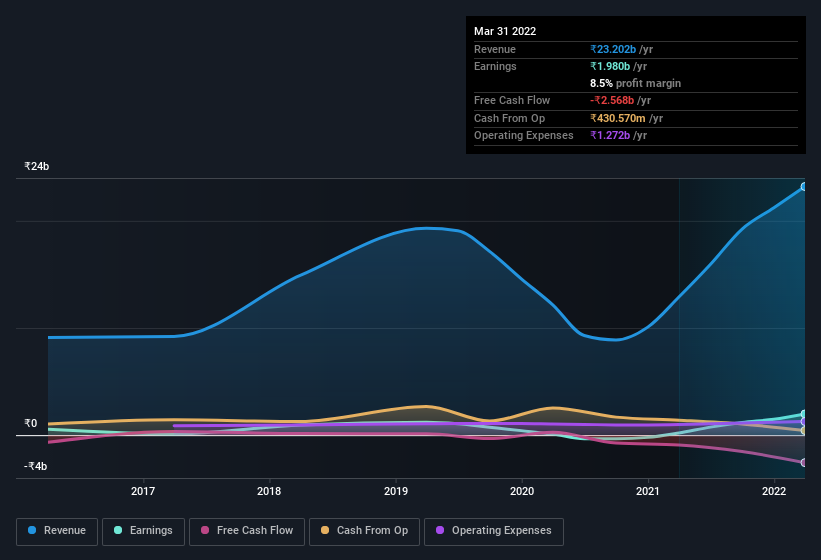The height and width of the screenshot is (560, 821).
Task: Click the Cash From Op endpoint marker
Action: tap(804, 431)
